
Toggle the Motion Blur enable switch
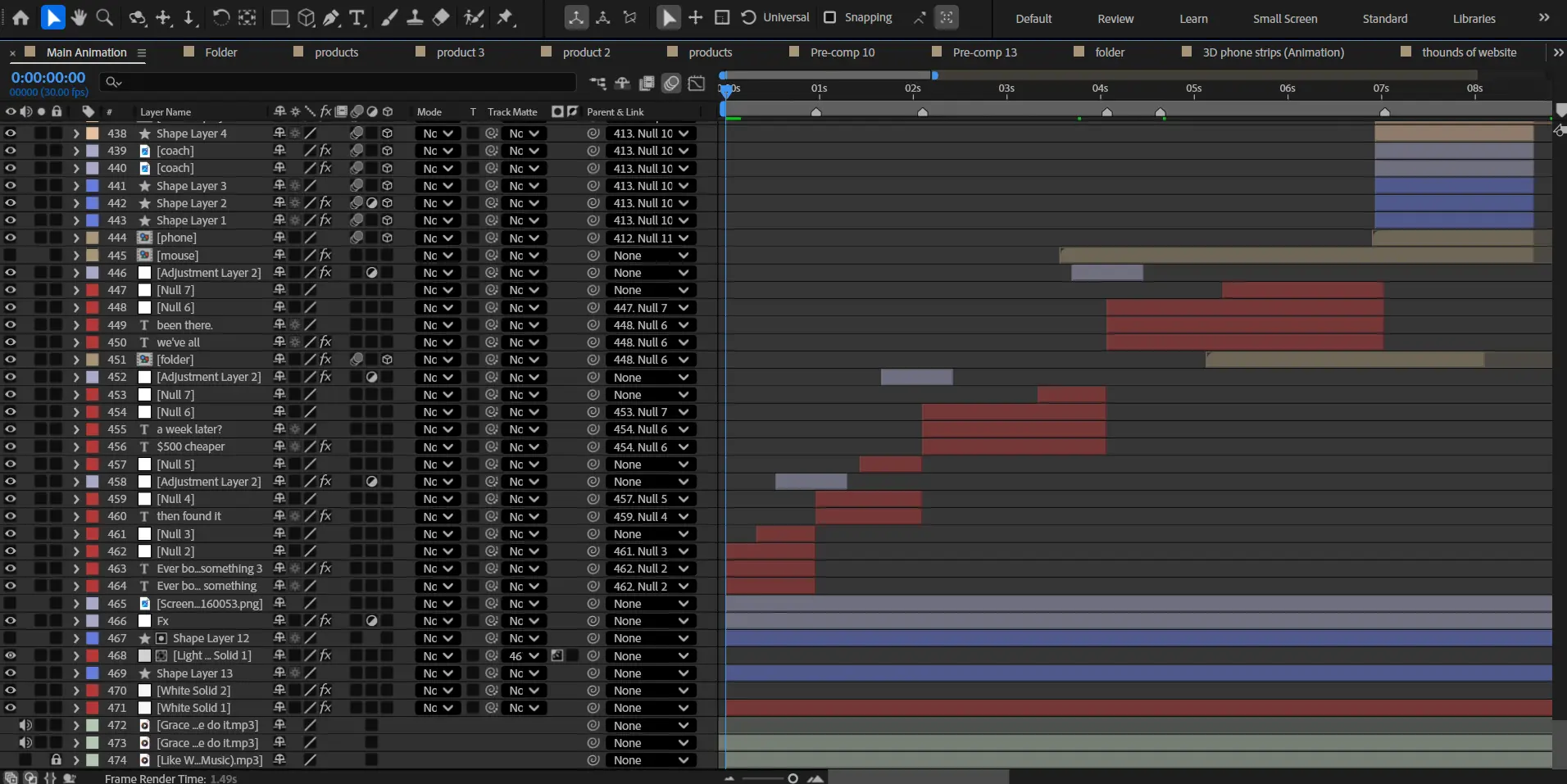(671, 83)
